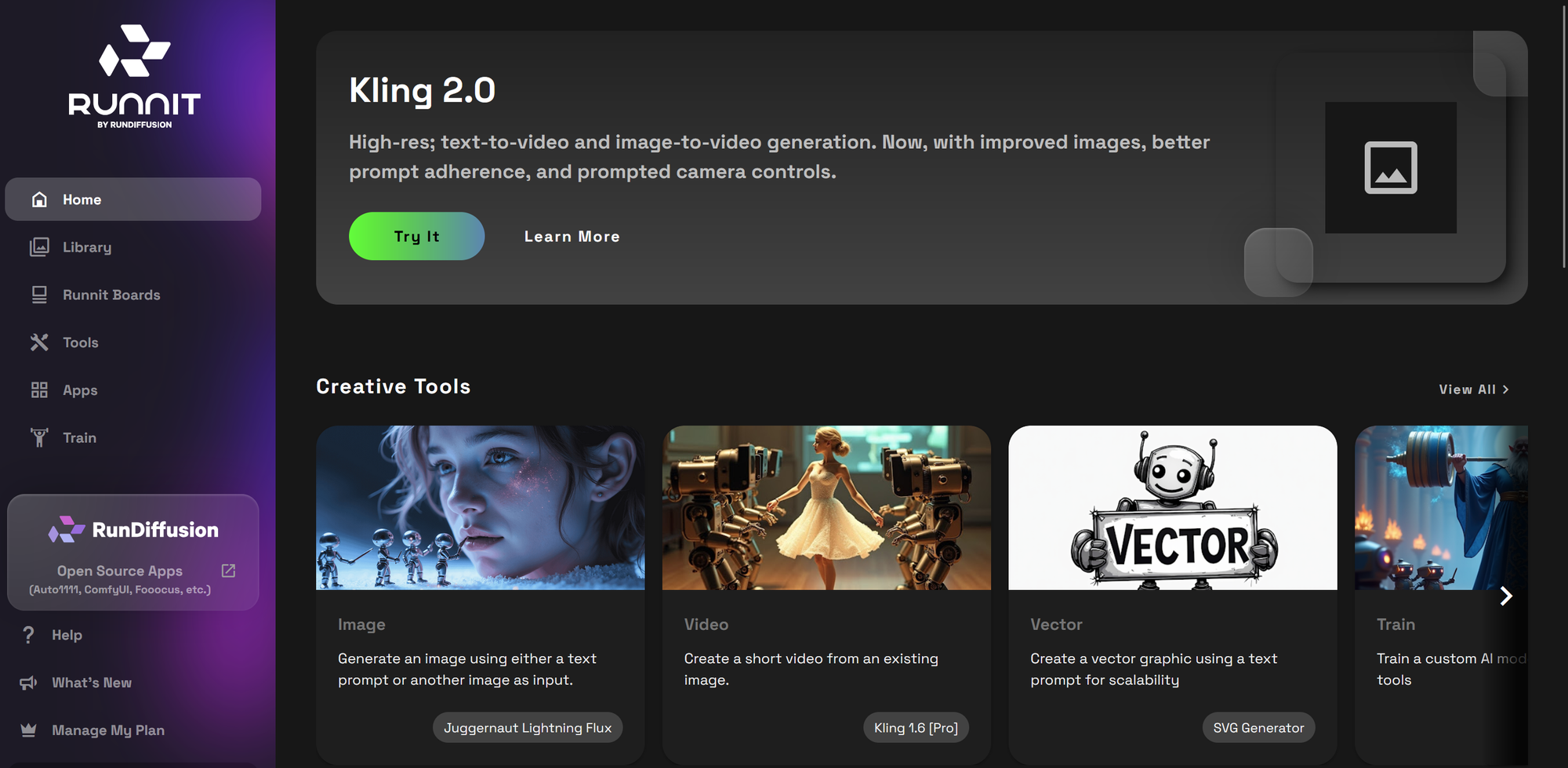This screenshot has height=768, width=1568.
Task: Click the Kling 2.0 heading
Action: click(x=422, y=90)
